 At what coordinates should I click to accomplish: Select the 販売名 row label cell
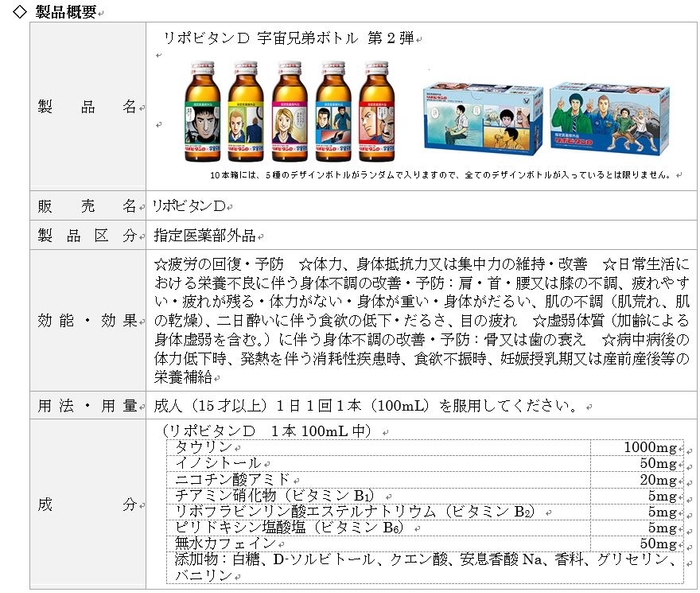pos(87,205)
